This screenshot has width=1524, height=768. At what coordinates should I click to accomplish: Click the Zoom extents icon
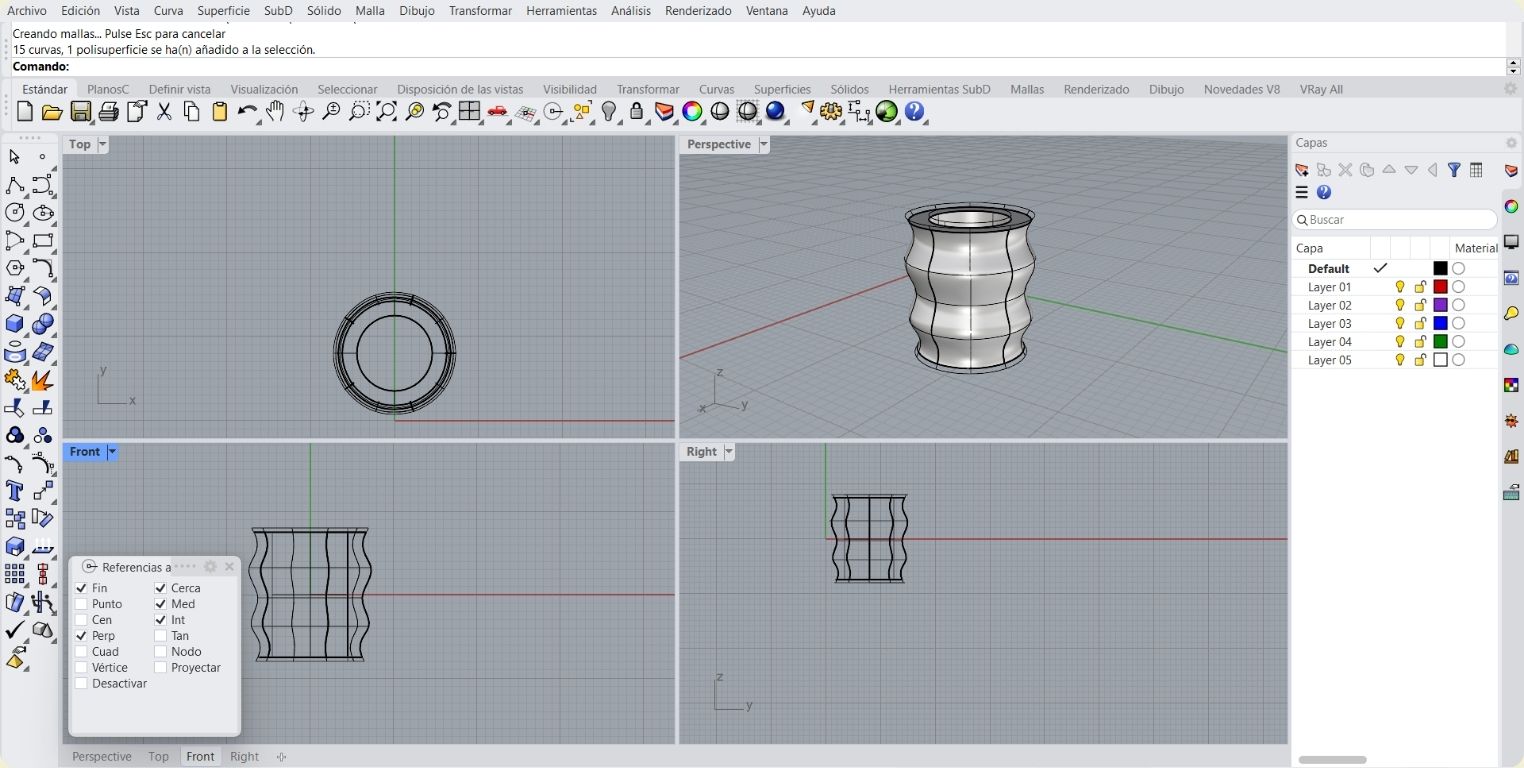coord(386,112)
